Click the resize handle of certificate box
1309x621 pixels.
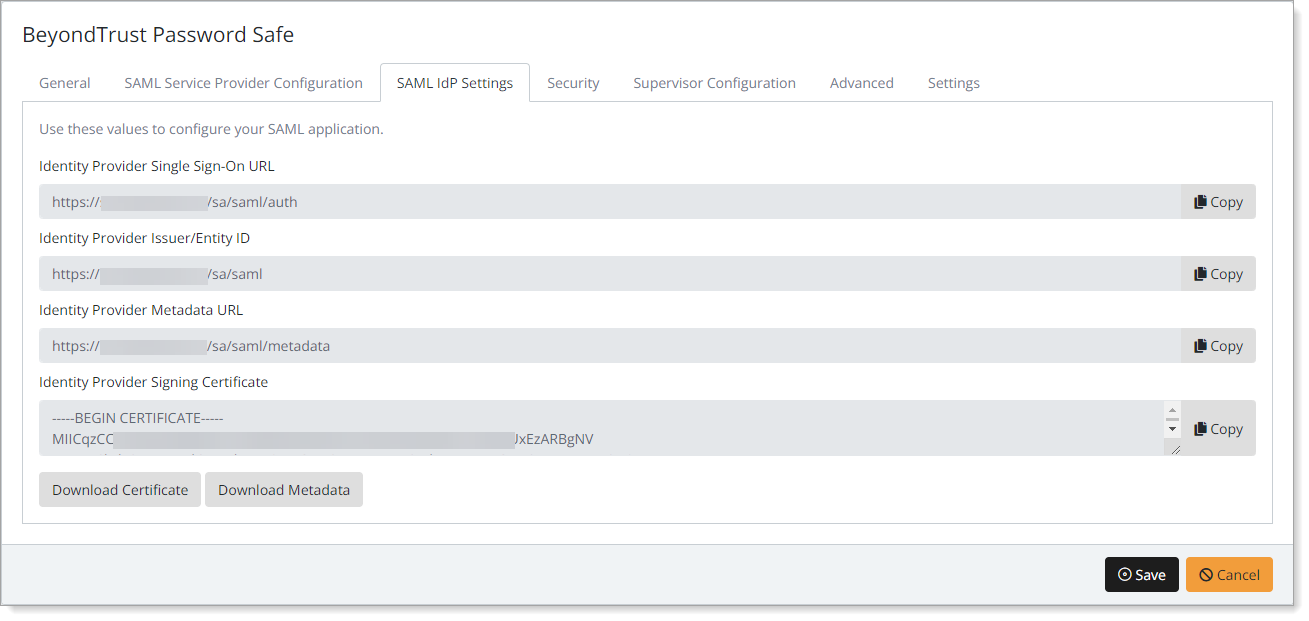tap(1174, 450)
